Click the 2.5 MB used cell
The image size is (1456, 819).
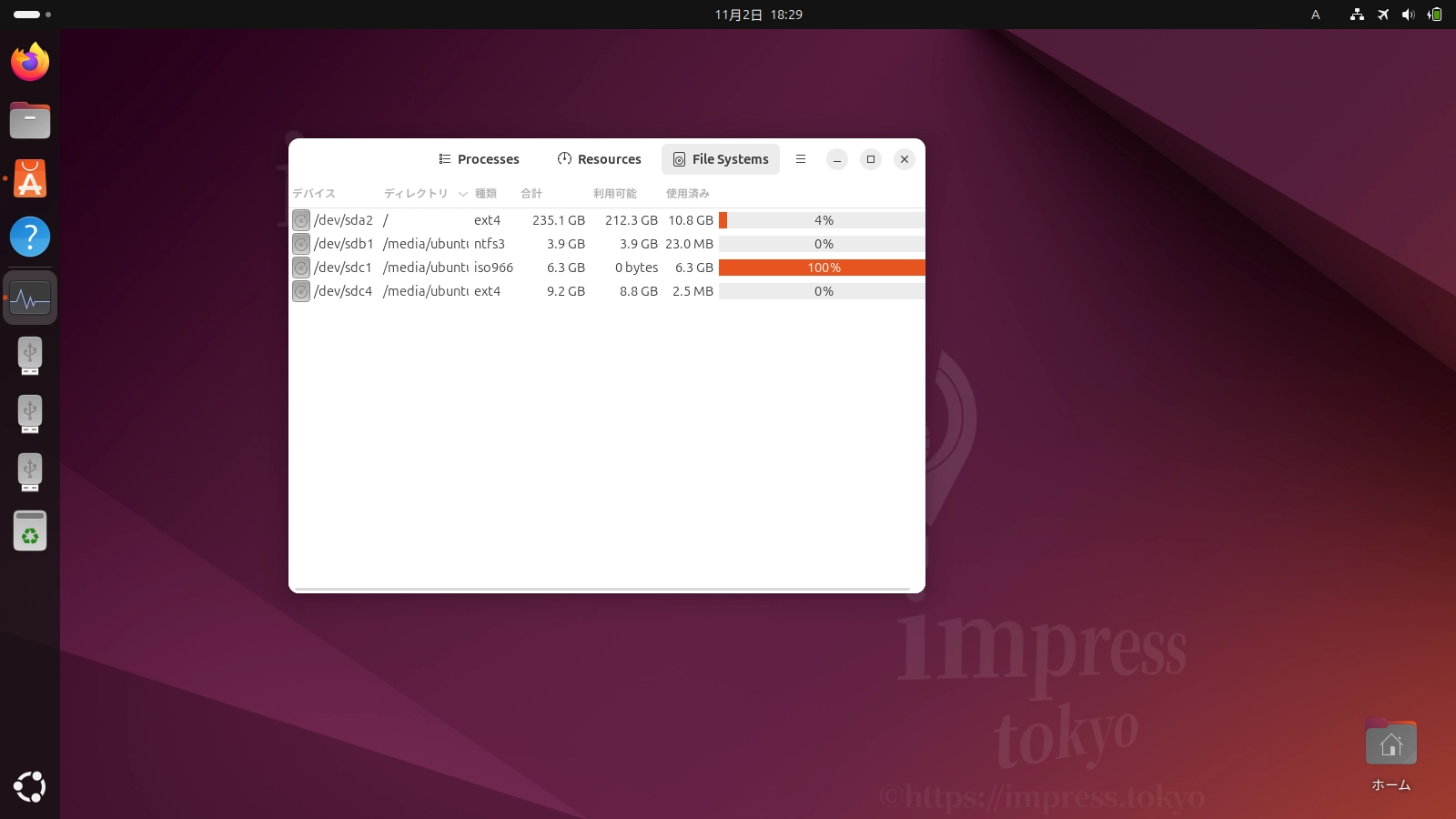[x=693, y=291]
